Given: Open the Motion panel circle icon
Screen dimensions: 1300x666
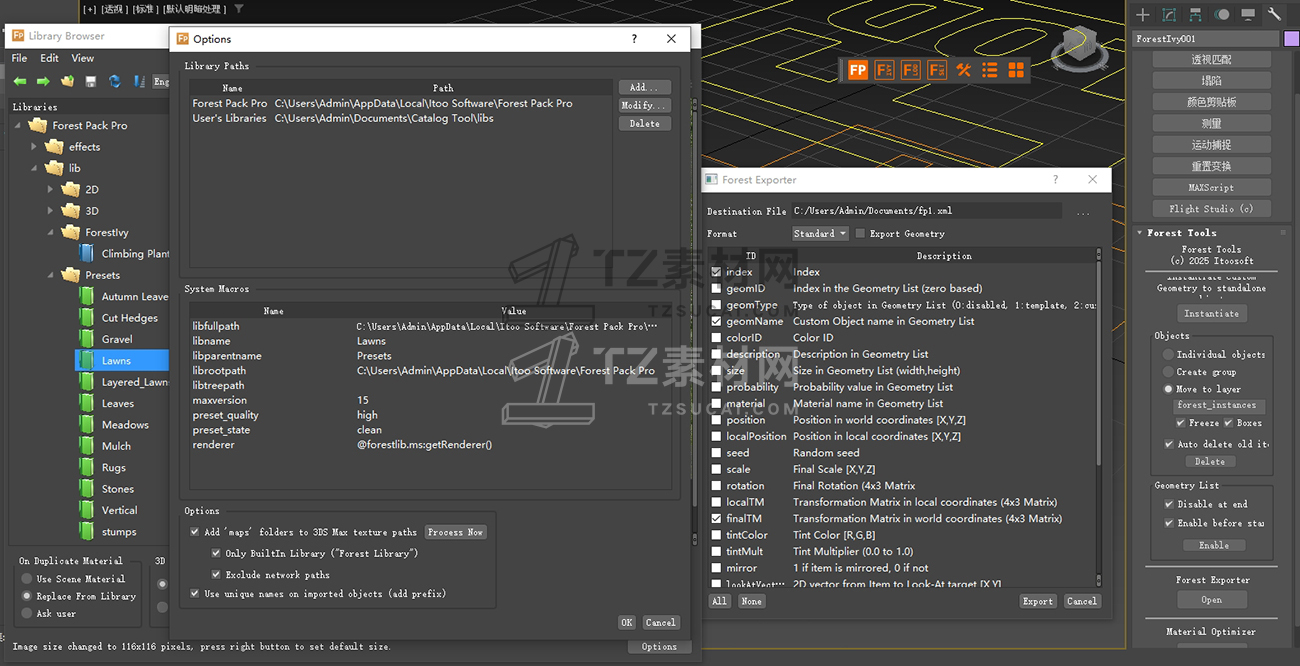Looking at the screenshot, I should (x=1222, y=15).
